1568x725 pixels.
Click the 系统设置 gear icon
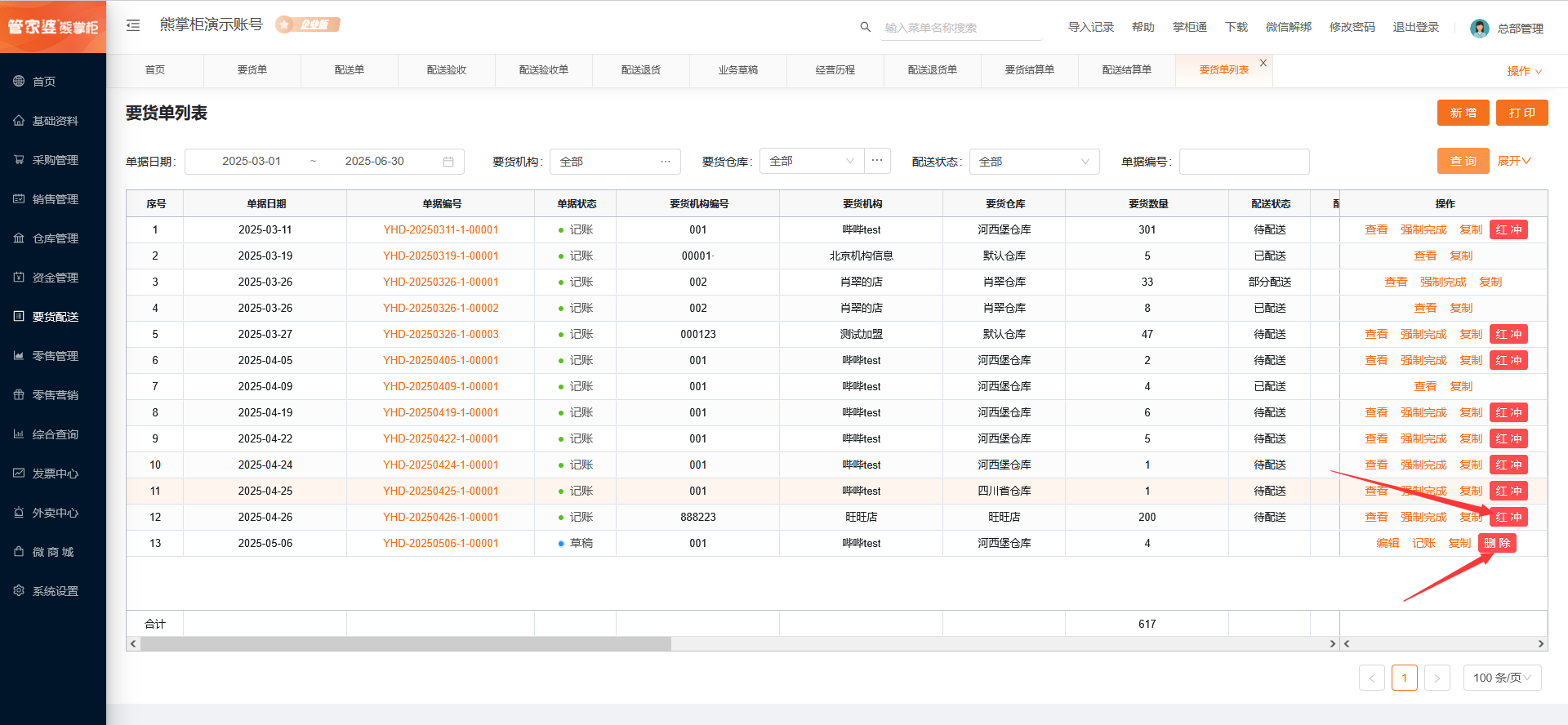click(x=19, y=590)
